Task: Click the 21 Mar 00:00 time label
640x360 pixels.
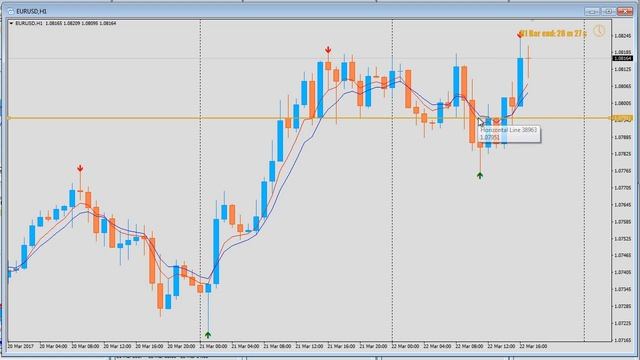Action: [213, 346]
